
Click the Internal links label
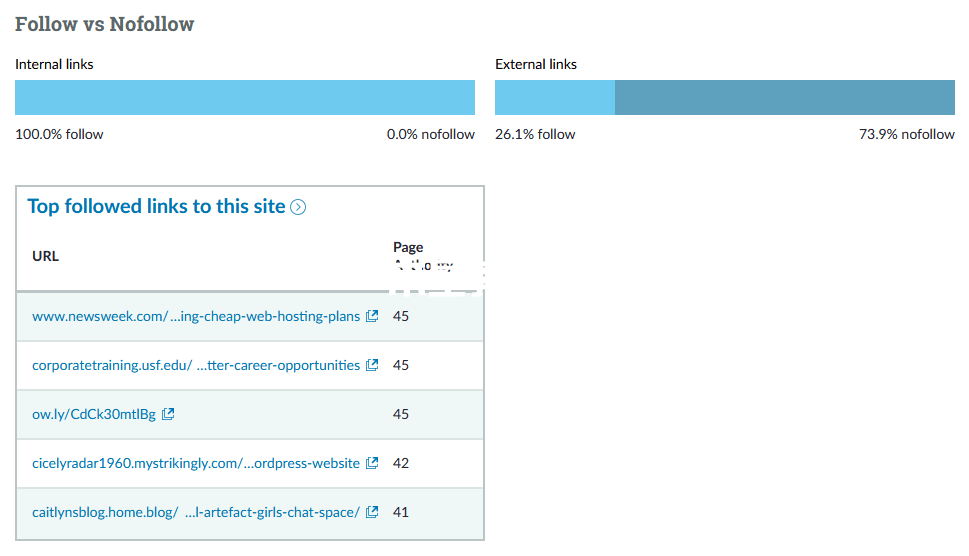point(54,64)
